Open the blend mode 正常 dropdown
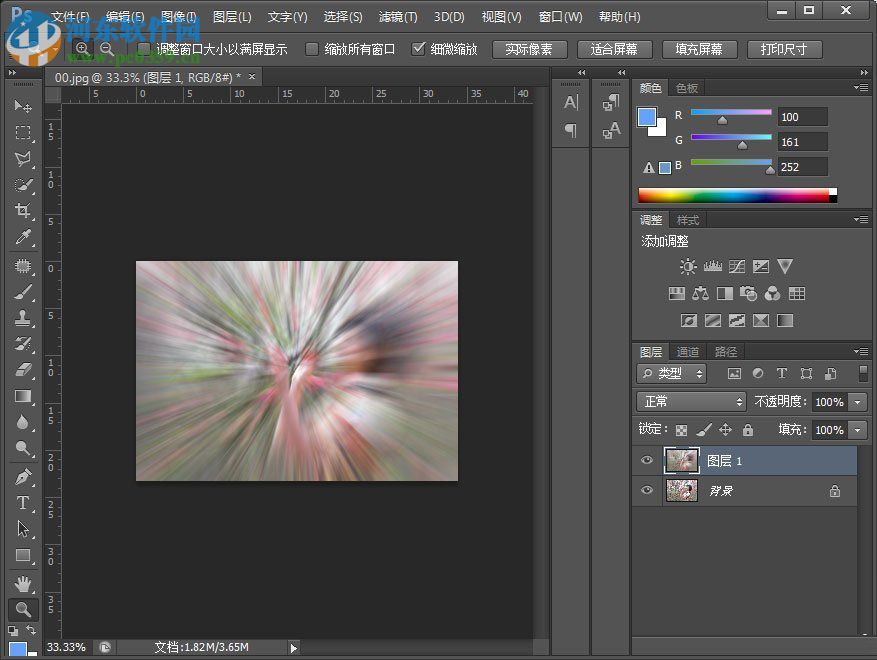 (691, 401)
